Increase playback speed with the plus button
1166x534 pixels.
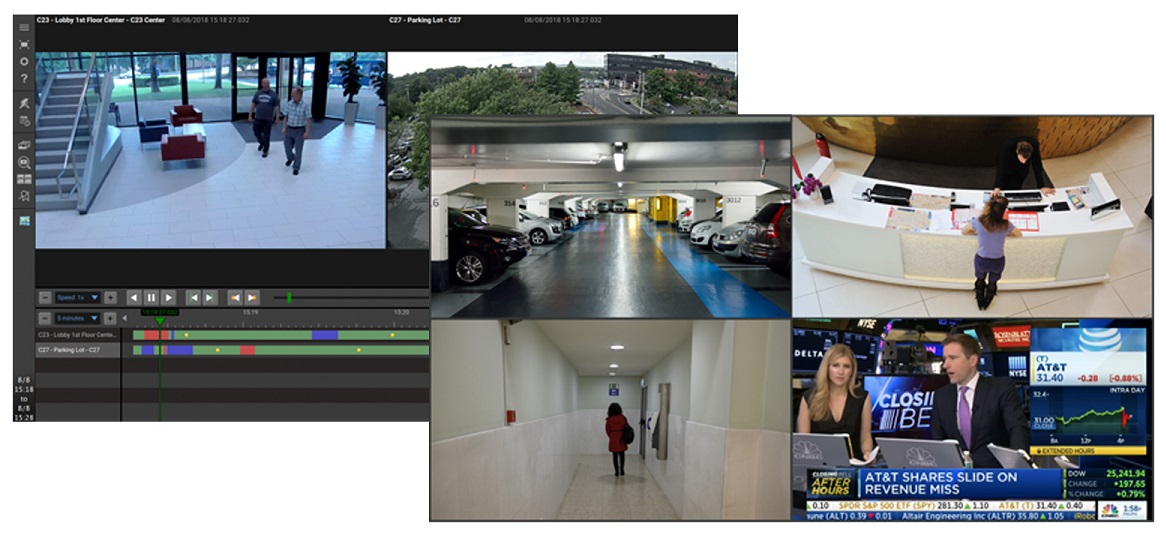coord(110,298)
